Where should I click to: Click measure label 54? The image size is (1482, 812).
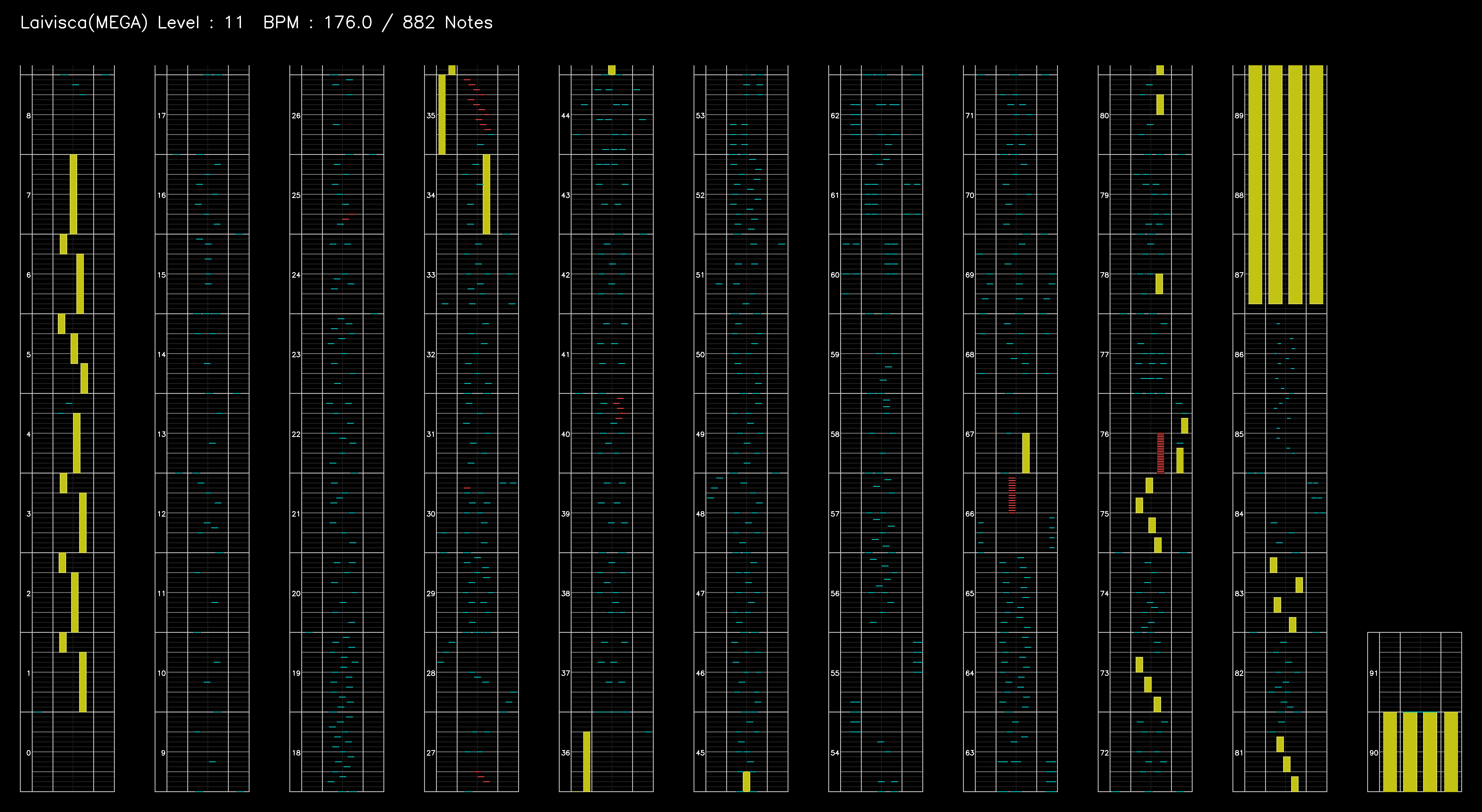point(835,753)
